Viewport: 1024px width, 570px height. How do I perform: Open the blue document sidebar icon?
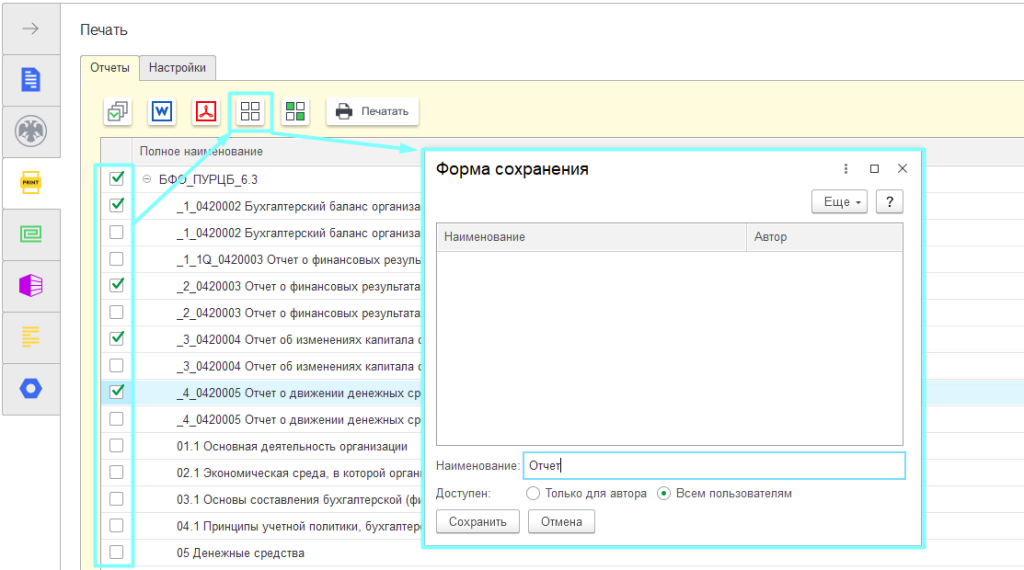pos(31,79)
